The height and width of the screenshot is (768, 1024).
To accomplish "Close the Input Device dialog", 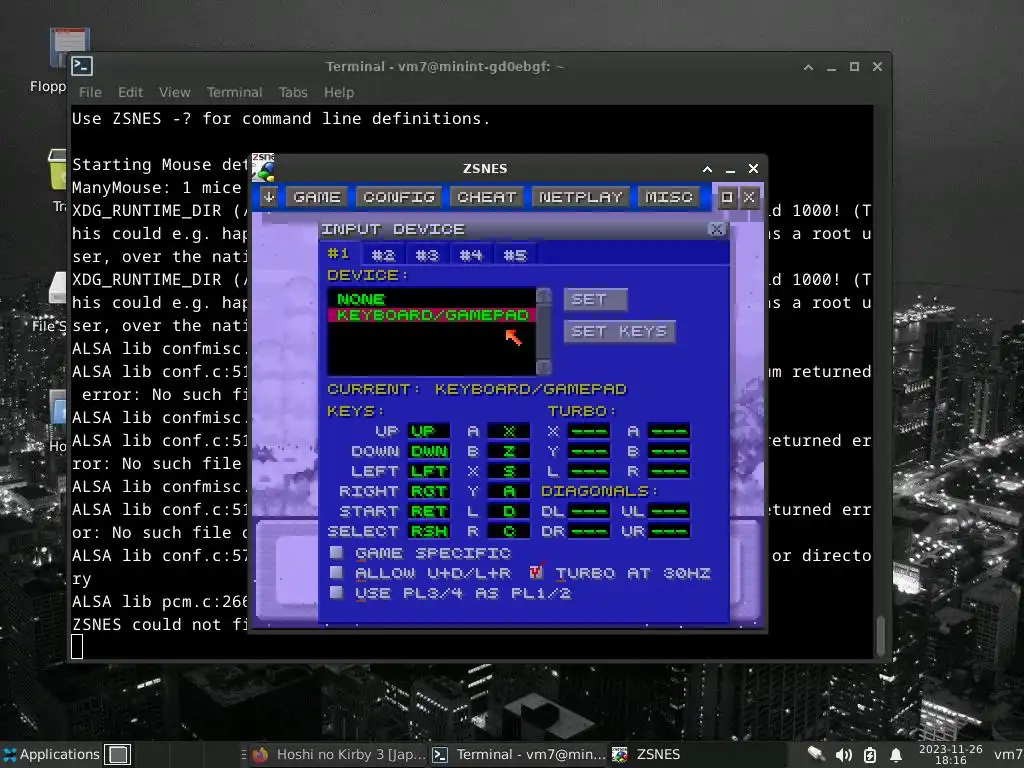I will 716,229.
